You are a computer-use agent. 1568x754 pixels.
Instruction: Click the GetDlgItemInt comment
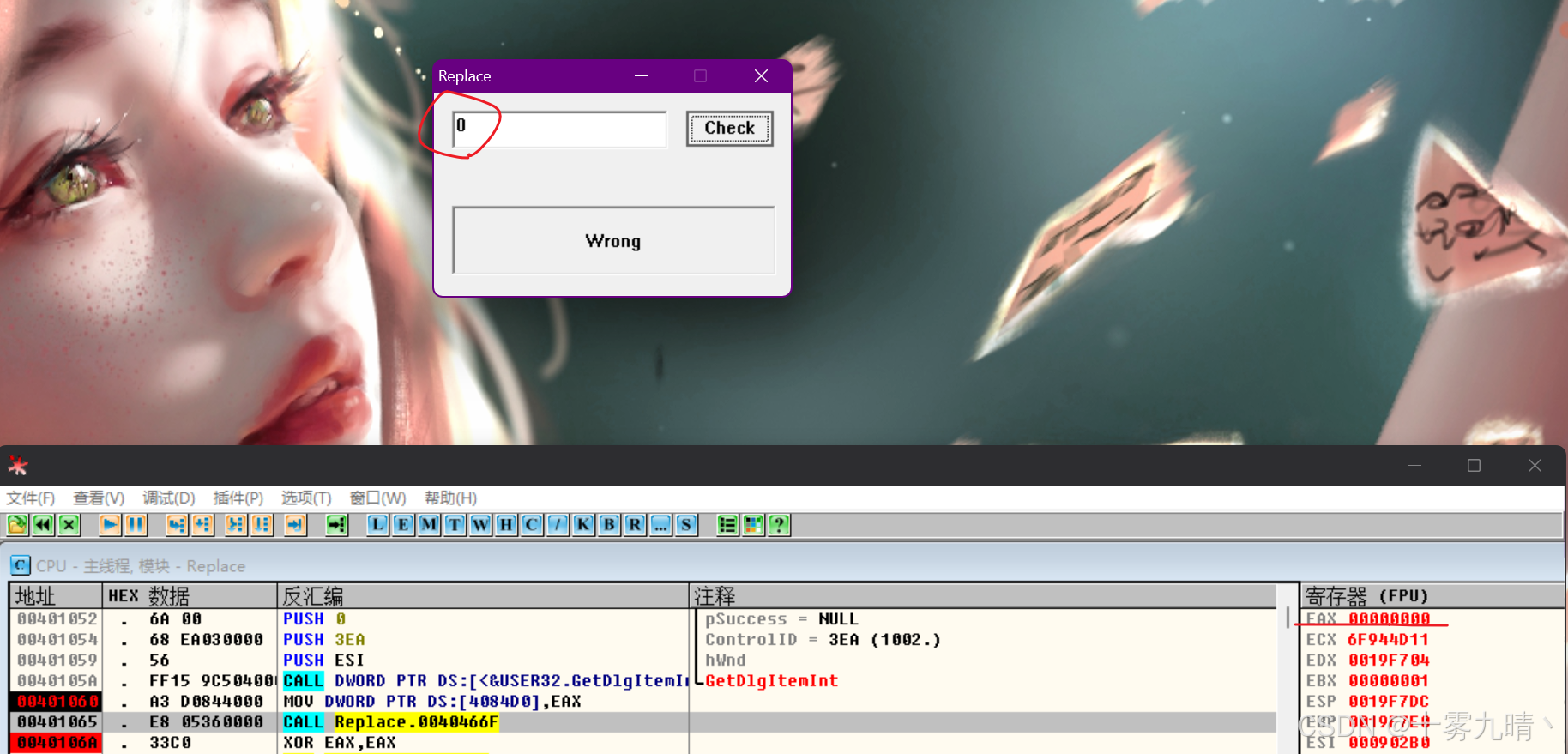coord(771,681)
